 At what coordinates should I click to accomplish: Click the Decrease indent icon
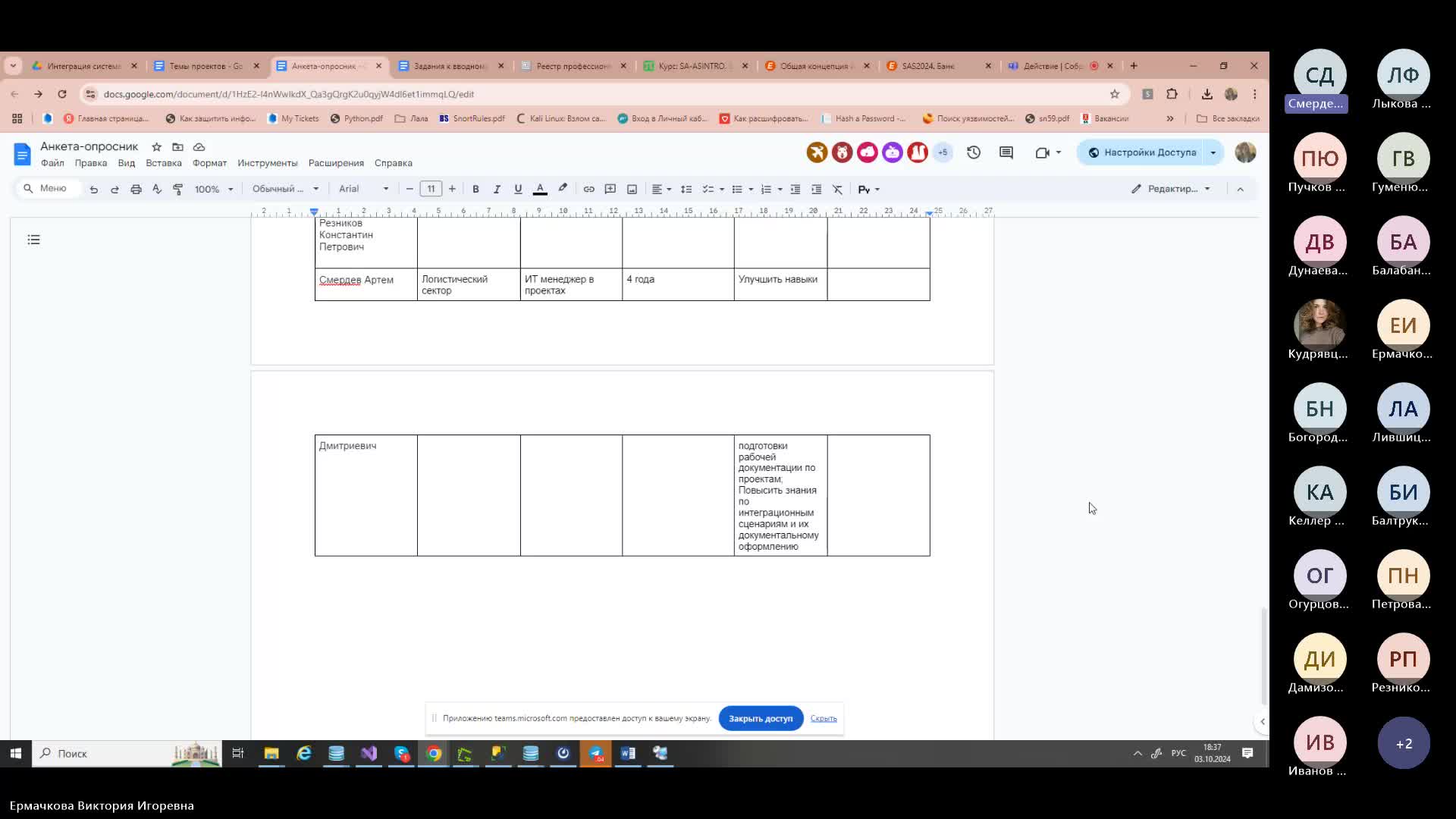coord(795,190)
